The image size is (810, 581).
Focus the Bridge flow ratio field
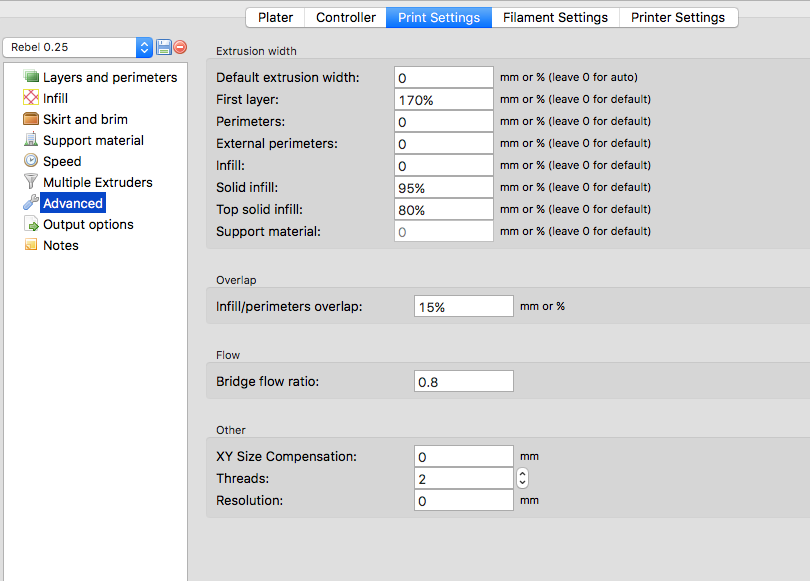click(x=463, y=381)
